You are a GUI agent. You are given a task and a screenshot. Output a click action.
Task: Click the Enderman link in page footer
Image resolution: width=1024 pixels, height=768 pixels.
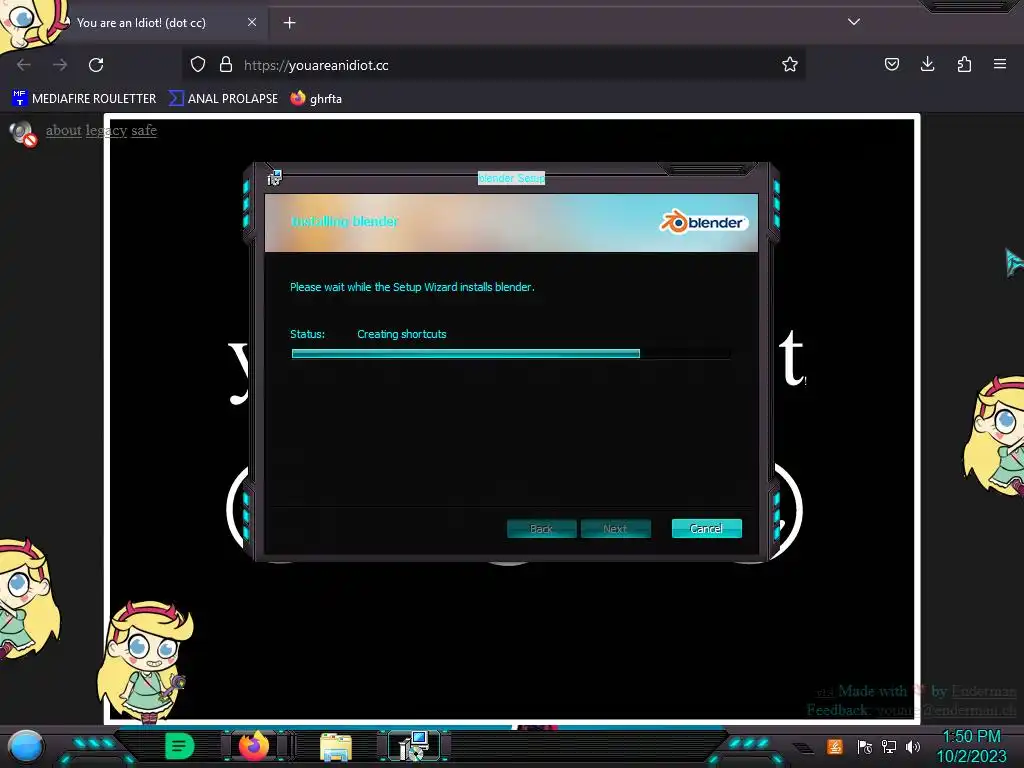click(x=984, y=691)
